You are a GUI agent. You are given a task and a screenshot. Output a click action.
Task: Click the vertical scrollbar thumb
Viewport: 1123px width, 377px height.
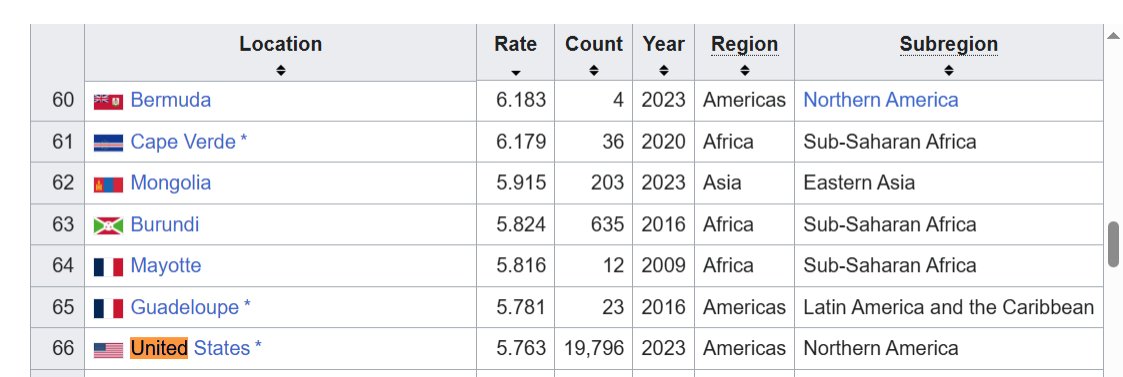pos(1113,244)
